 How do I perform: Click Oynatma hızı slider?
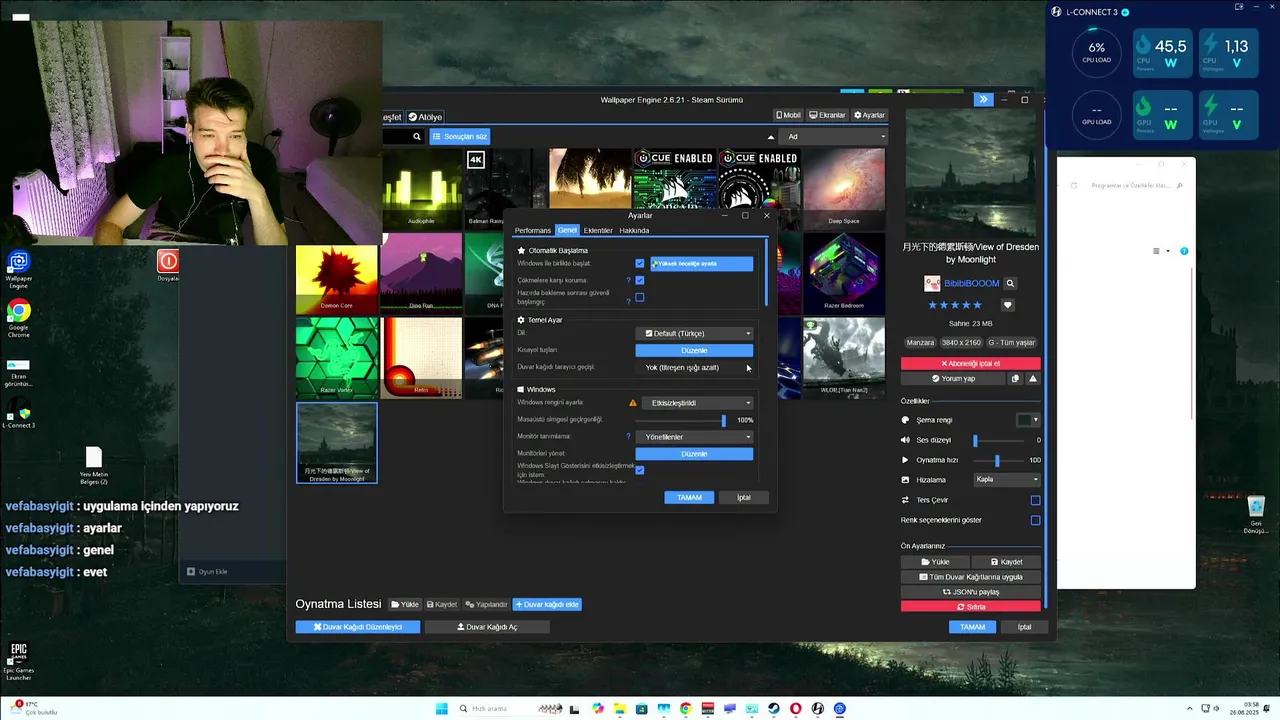[998, 460]
